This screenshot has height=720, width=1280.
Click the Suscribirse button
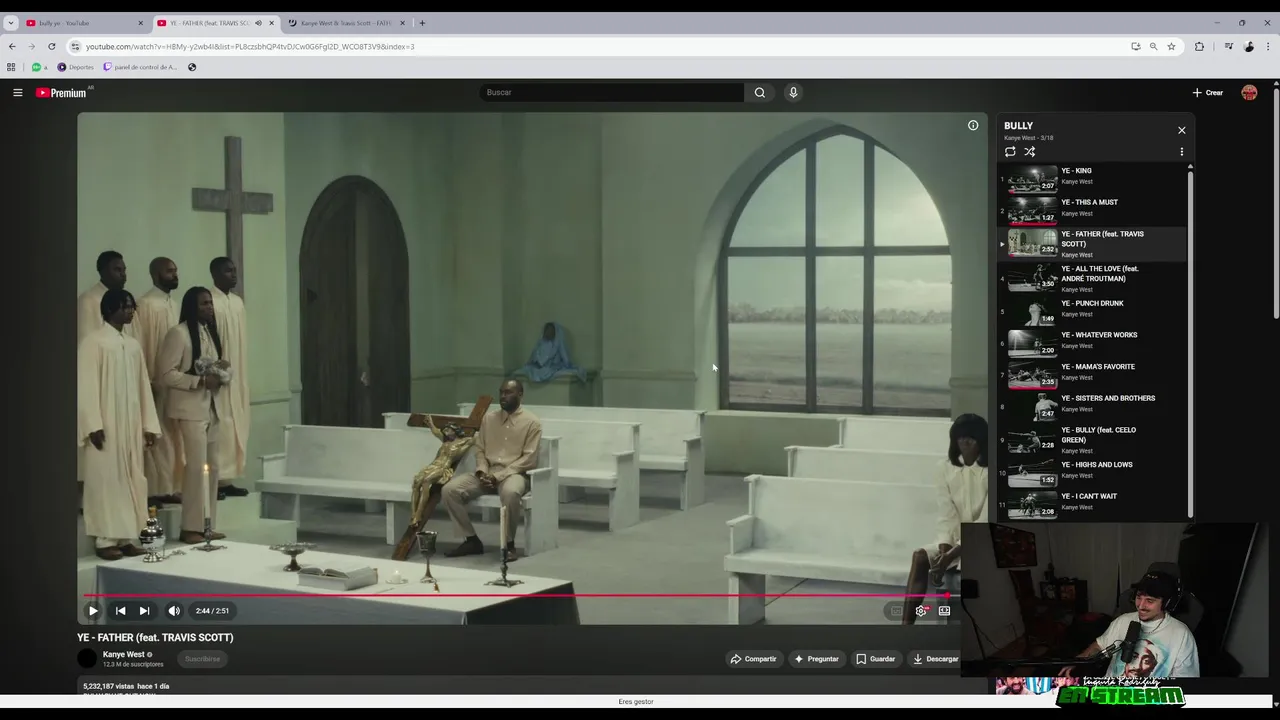tap(202, 659)
